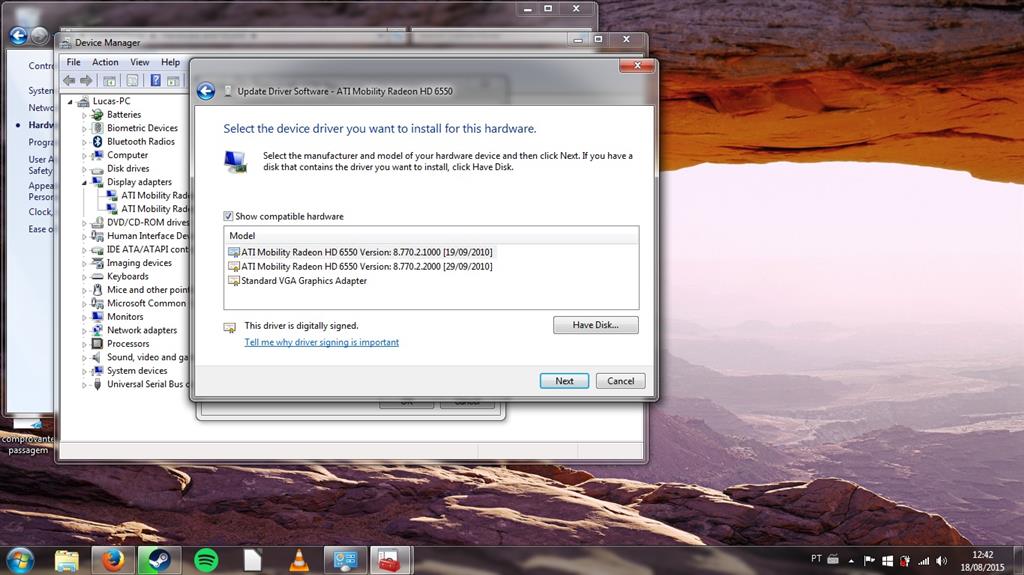
Task: Click the red toolbox taskbar button
Action: [391, 560]
